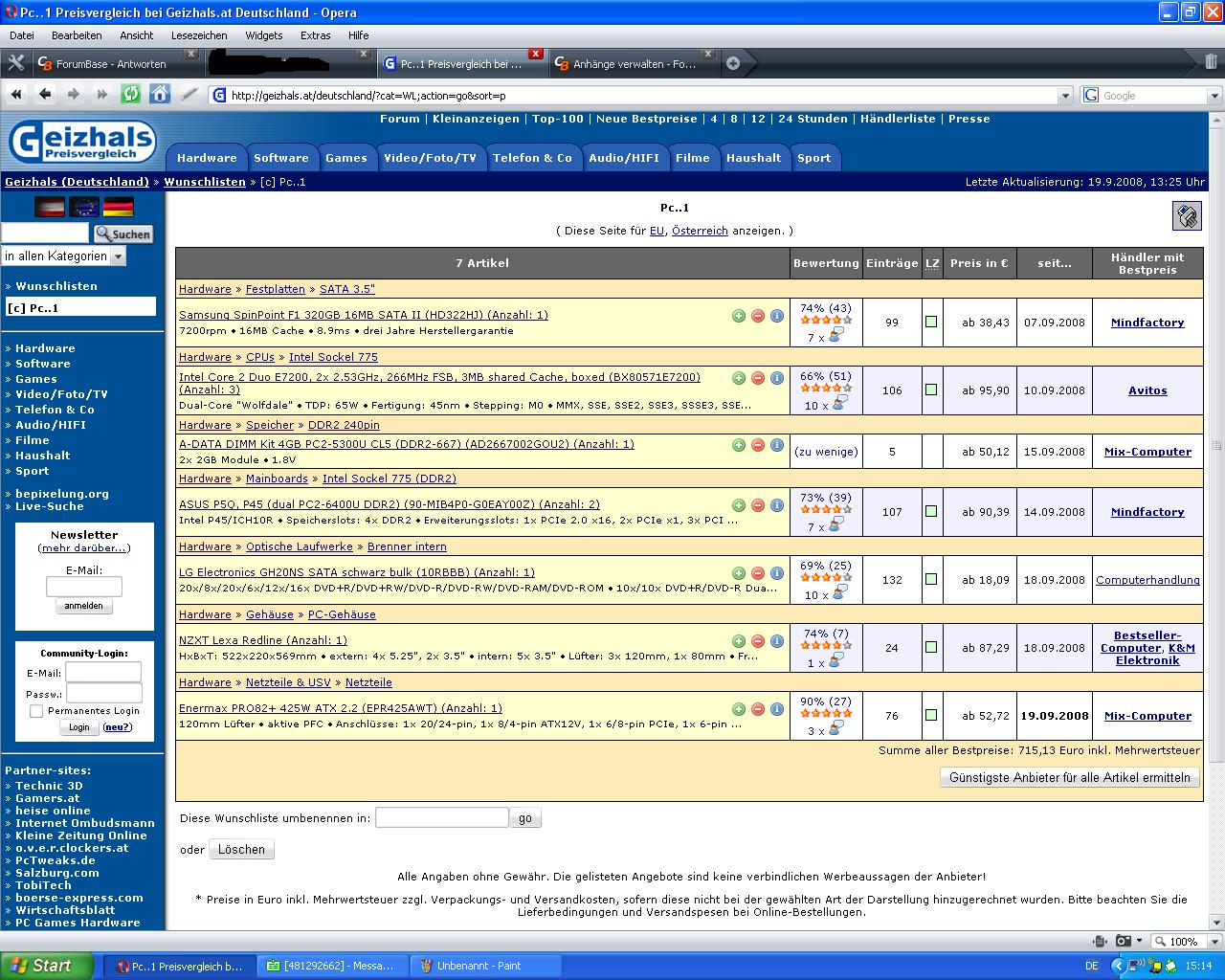Screen dimensions: 1225x980
Task: Tick LZ checkbox for LG Electronics GH20NS
Action: 931,580
